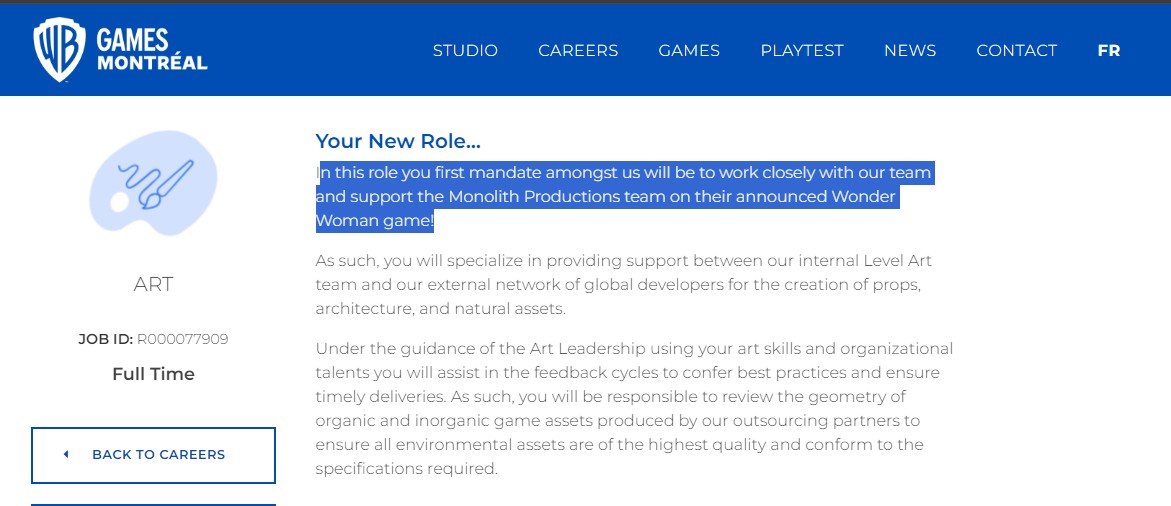Screen dimensions: 1171x506
Task: Open the News section
Action: pos(910,50)
